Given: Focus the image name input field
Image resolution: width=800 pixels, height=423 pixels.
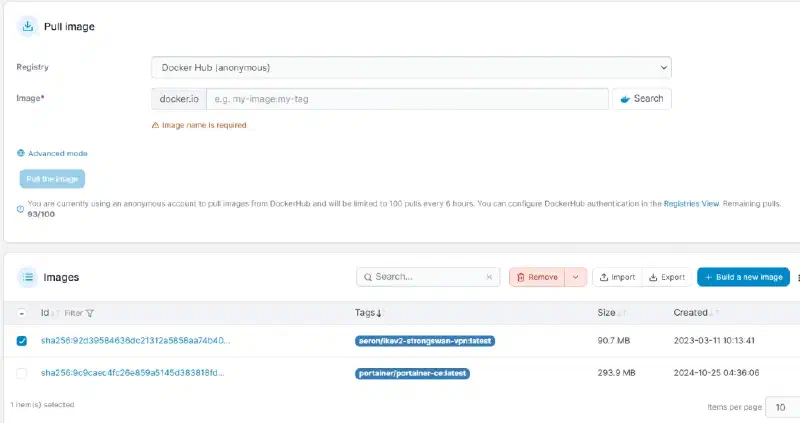Looking at the screenshot, I should (x=407, y=99).
